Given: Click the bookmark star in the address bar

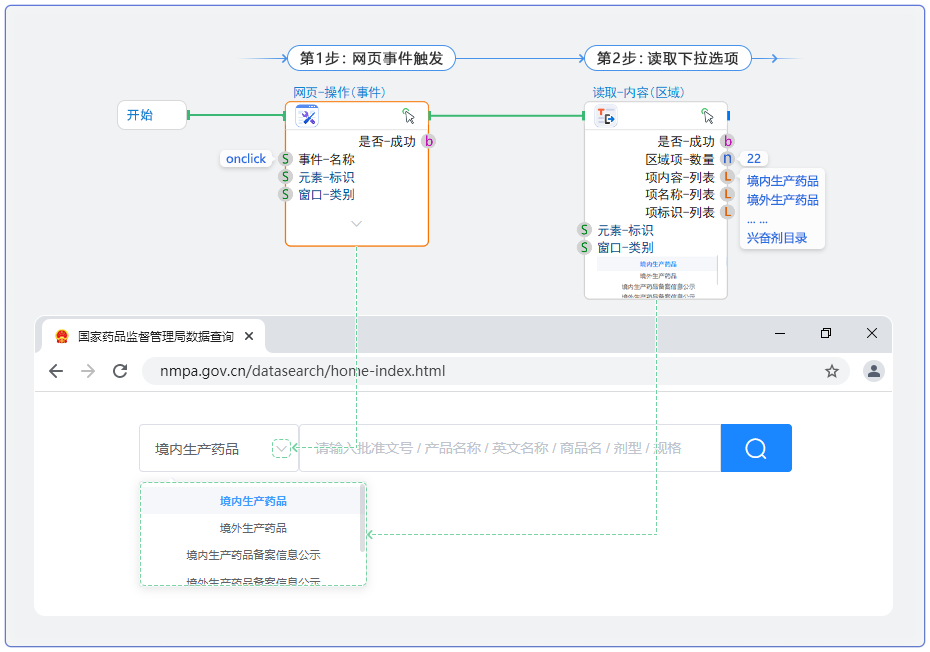Looking at the screenshot, I should tap(832, 371).
